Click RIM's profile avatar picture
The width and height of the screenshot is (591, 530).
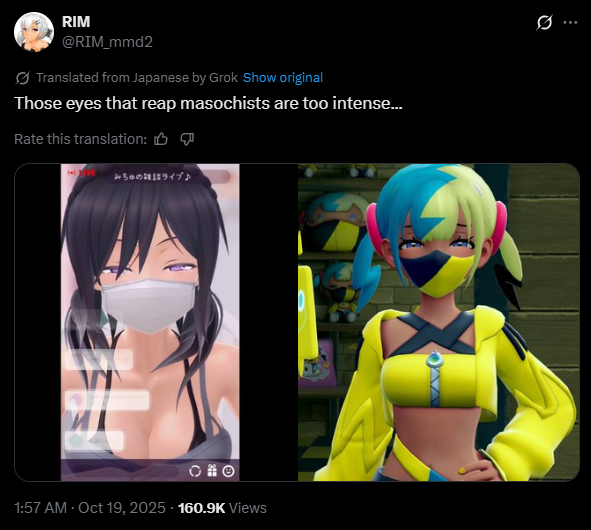pos(34,32)
